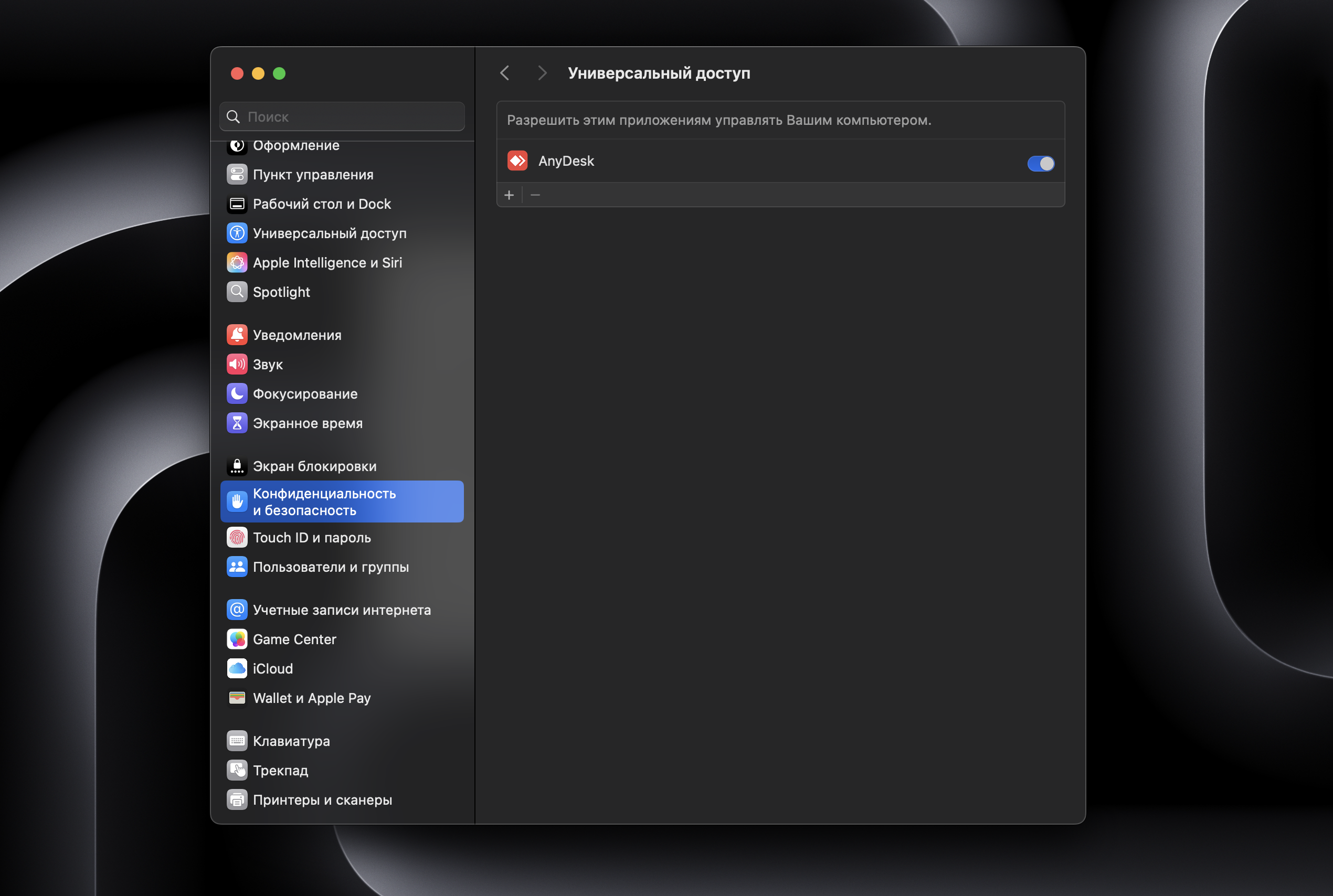The width and height of the screenshot is (1333, 896).
Task: Open Учетные записи интернета settings
Action: (x=342, y=610)
